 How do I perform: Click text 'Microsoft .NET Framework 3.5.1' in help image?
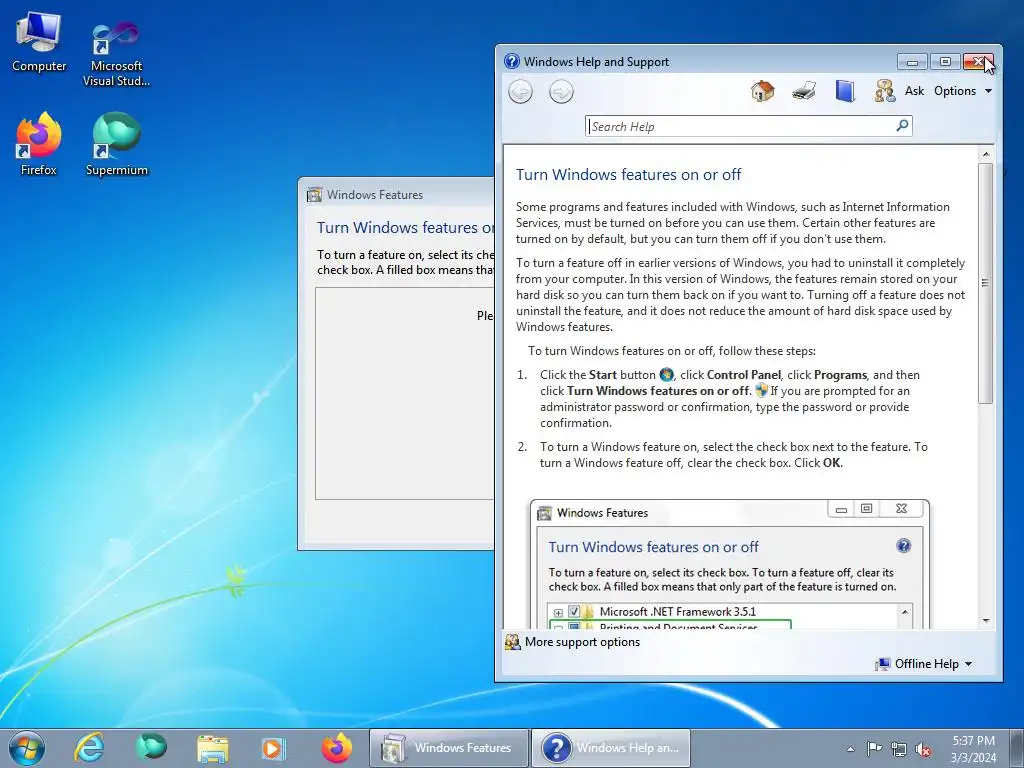(677, 612)
